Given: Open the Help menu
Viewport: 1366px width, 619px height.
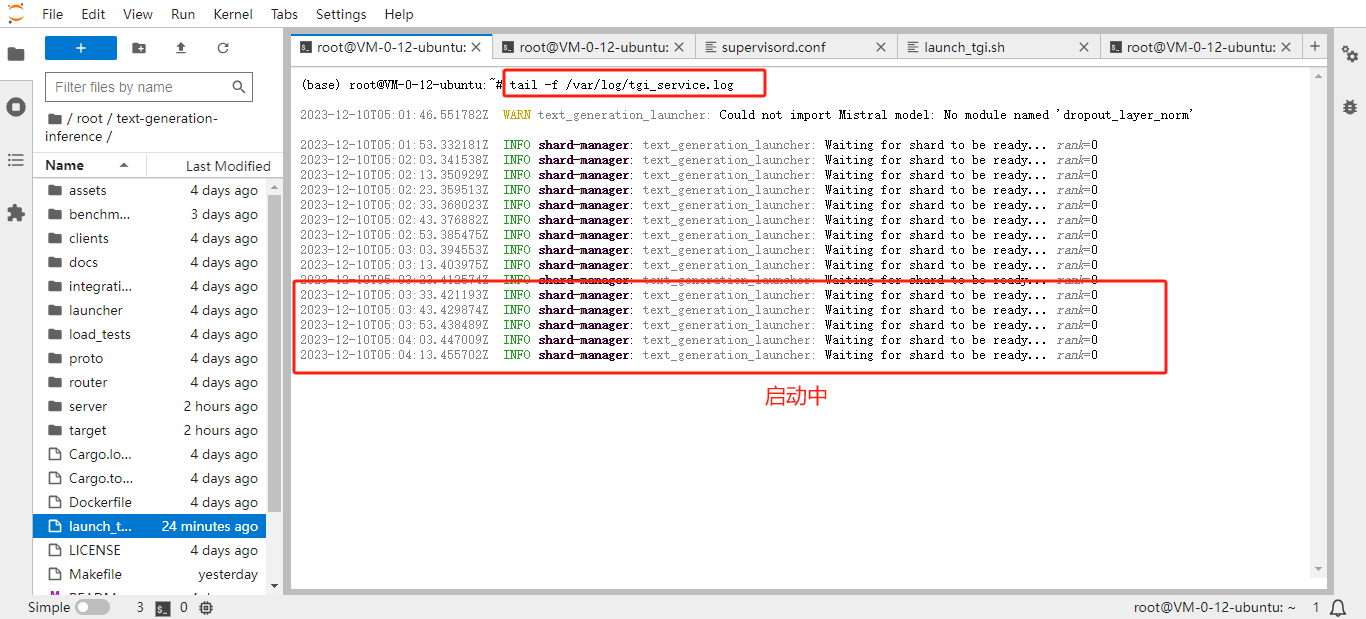Looking at the screenshot, I should [x=399, y=14].
